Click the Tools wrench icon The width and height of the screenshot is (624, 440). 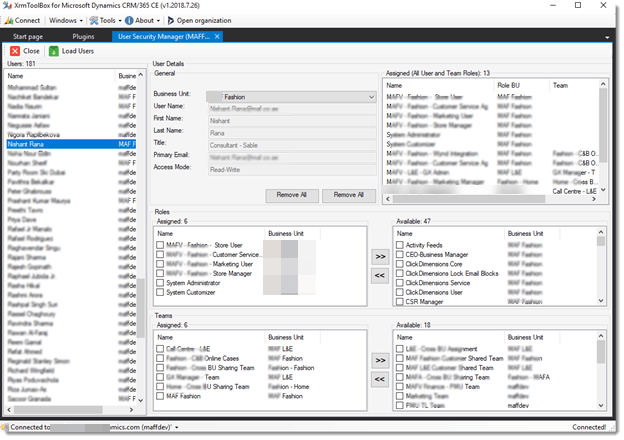94,20
